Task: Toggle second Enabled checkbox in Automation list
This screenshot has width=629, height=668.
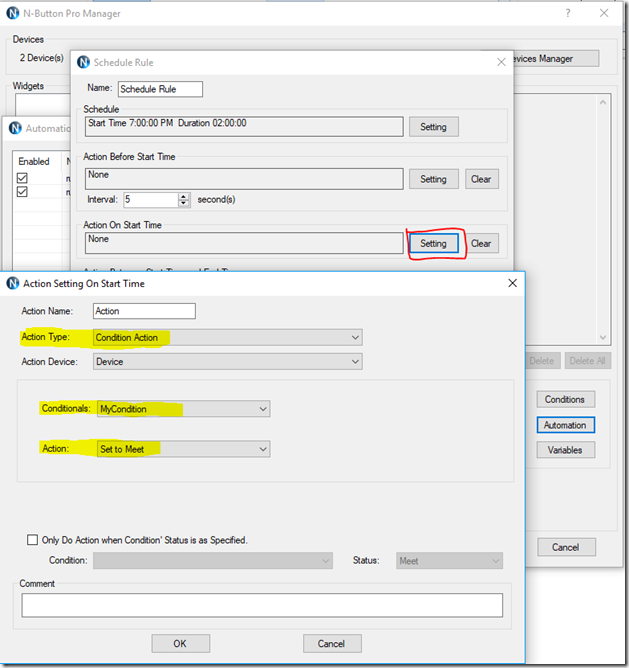Action: click(x=22, y=192)
